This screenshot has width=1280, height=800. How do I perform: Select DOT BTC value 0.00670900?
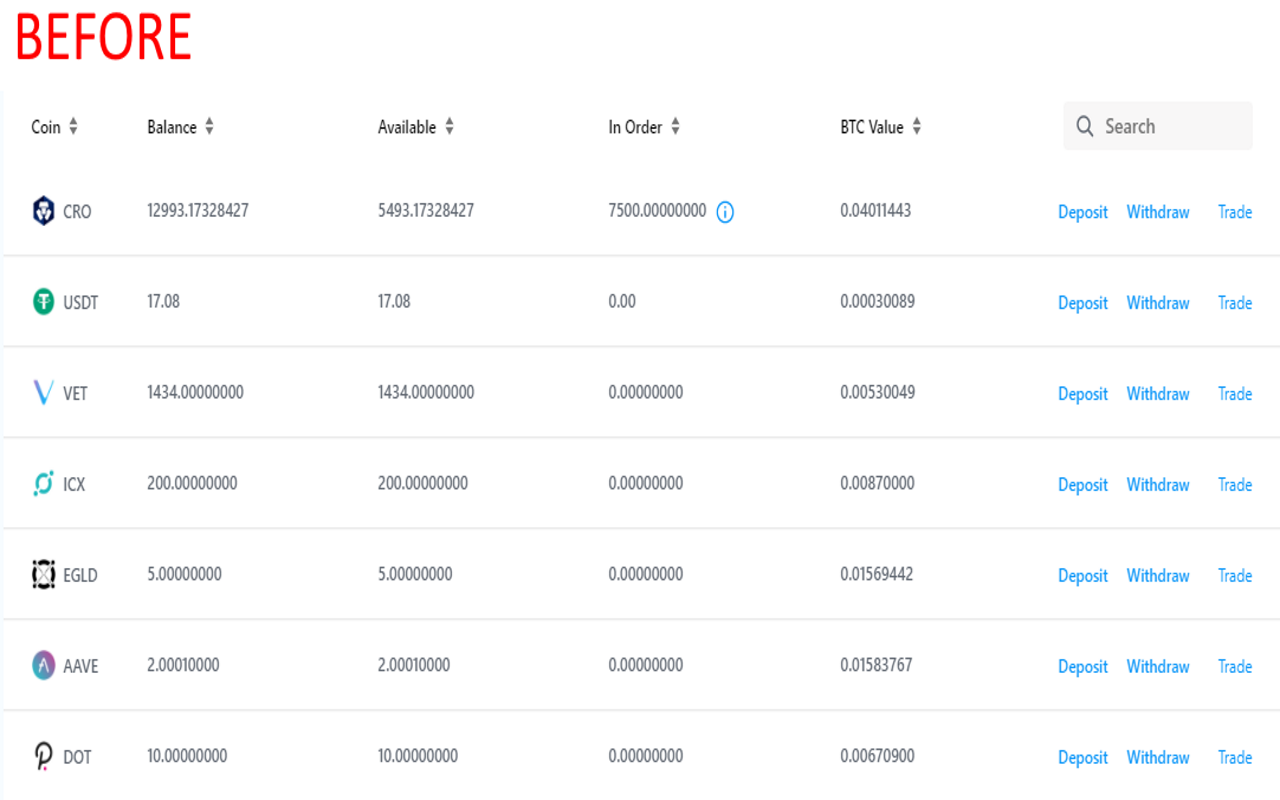click(877, 756)
